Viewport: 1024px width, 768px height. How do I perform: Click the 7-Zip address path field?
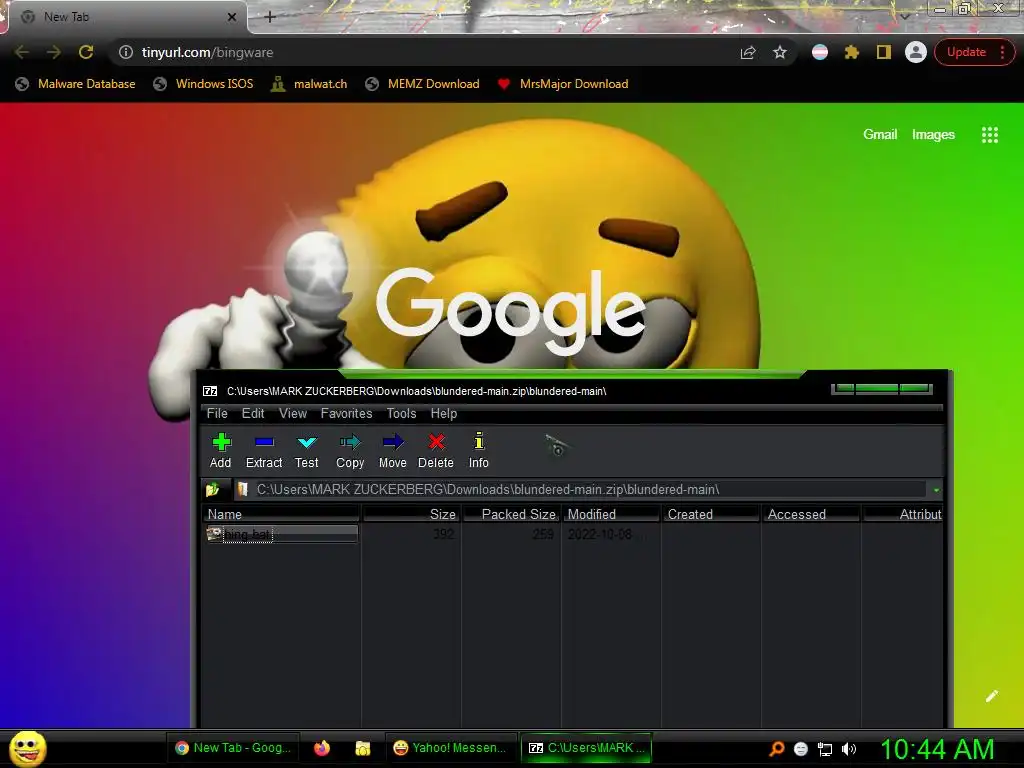(581, 490)
